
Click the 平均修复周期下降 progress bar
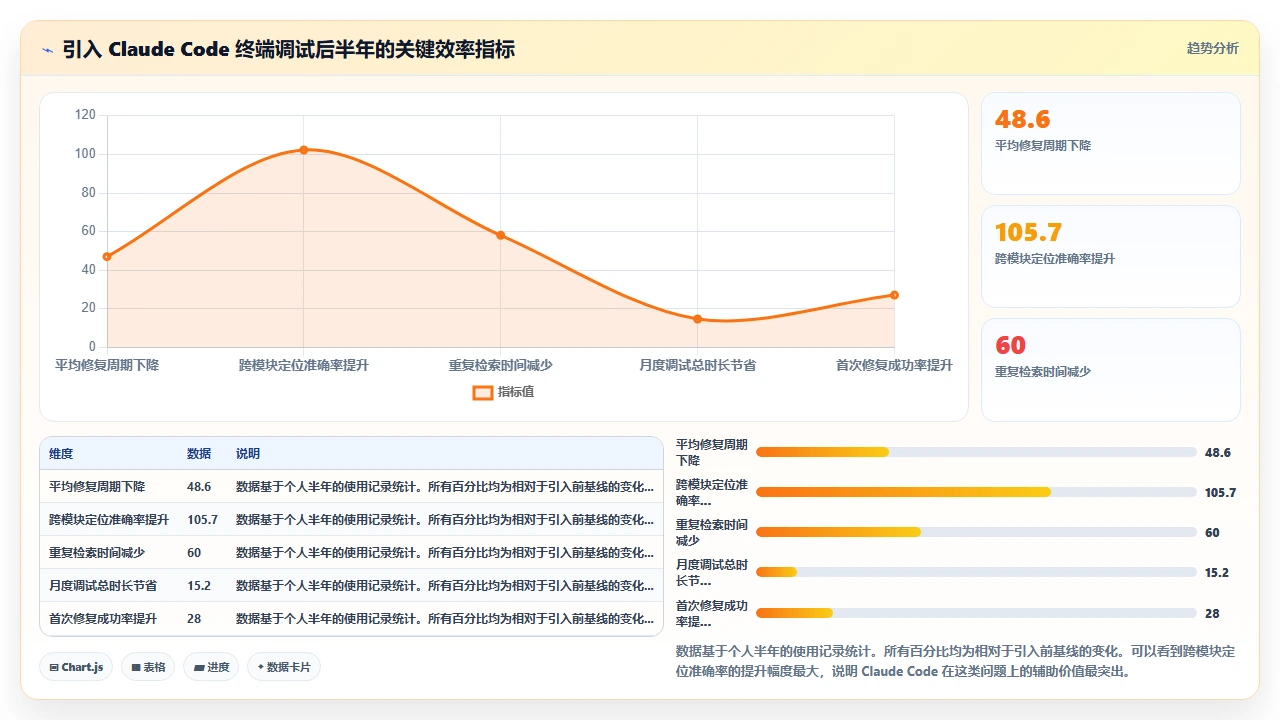pyautogui.click(x=976, y=452)
